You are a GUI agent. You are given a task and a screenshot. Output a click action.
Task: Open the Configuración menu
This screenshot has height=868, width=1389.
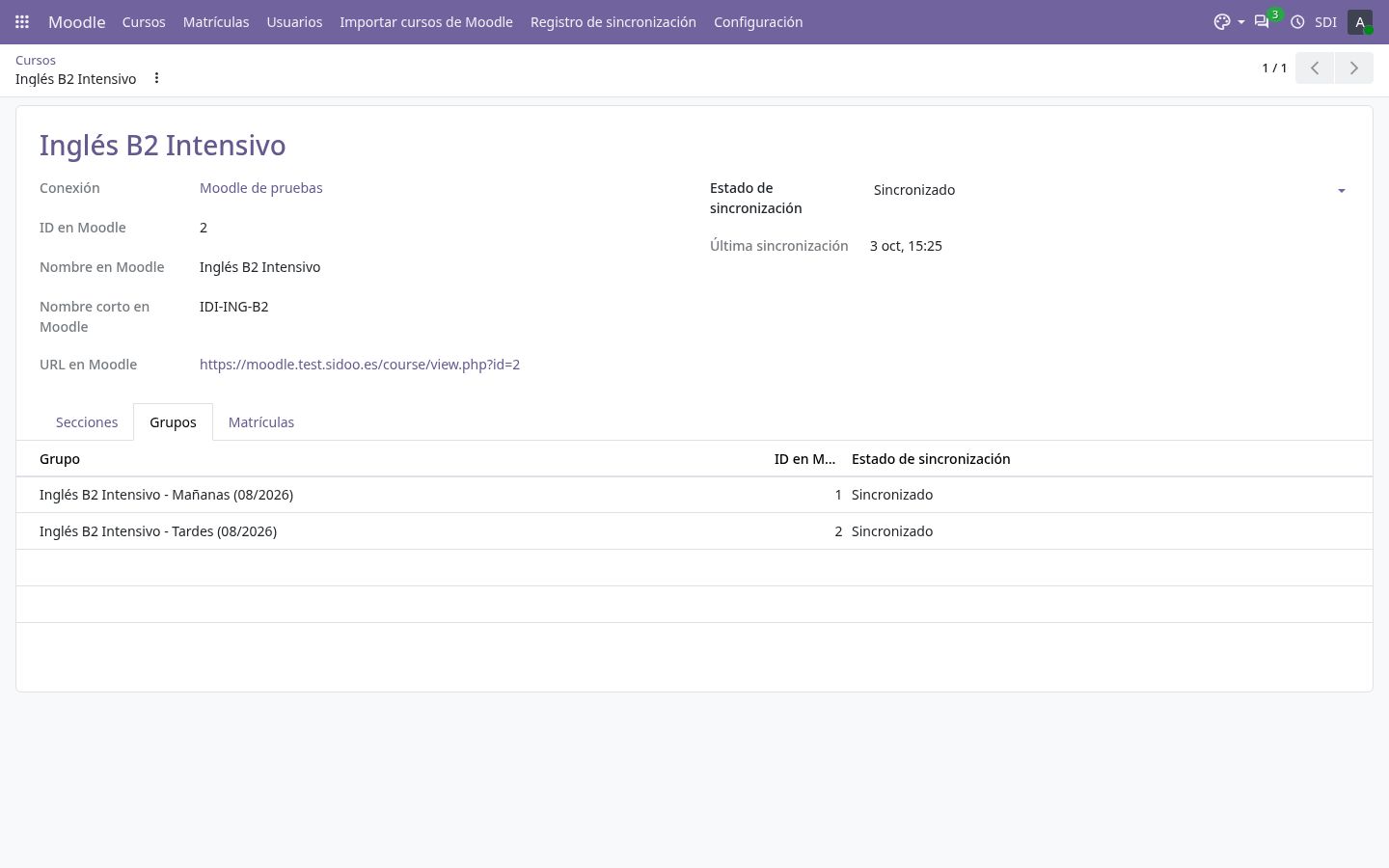tap(758, 21)
